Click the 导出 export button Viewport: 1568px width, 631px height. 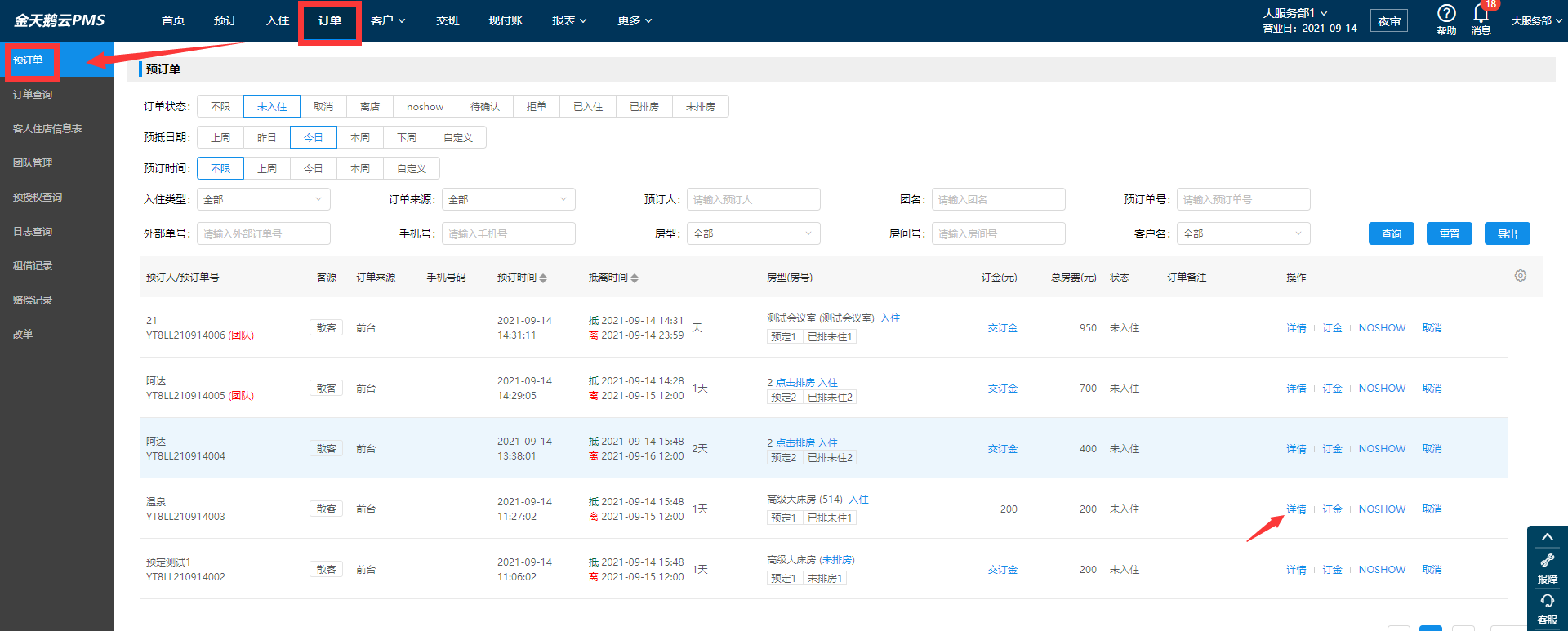[x=1508, y=233]
